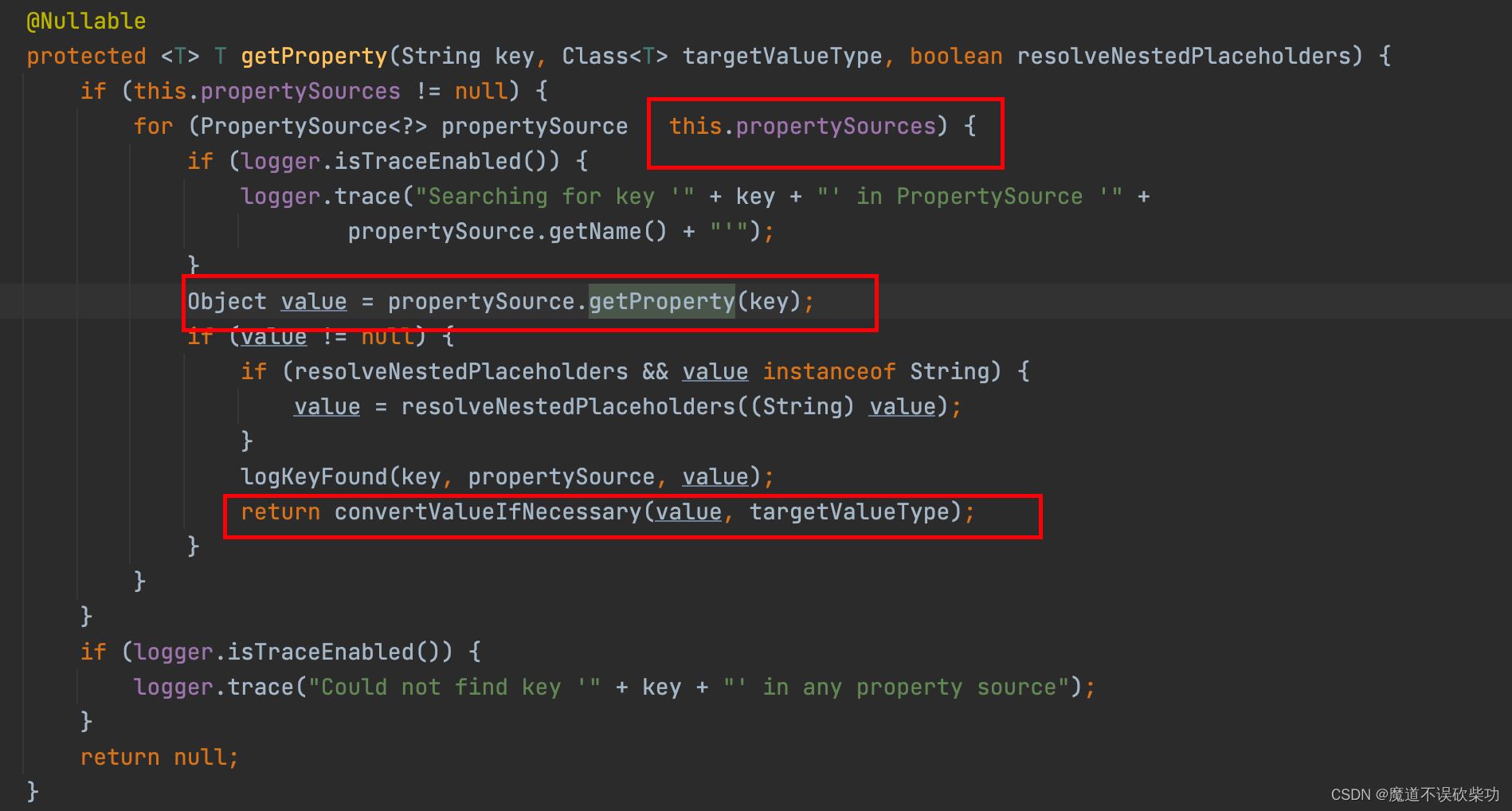
Task: Click 'this.propertySources != null' condition
Action: (x=320, y=92)
